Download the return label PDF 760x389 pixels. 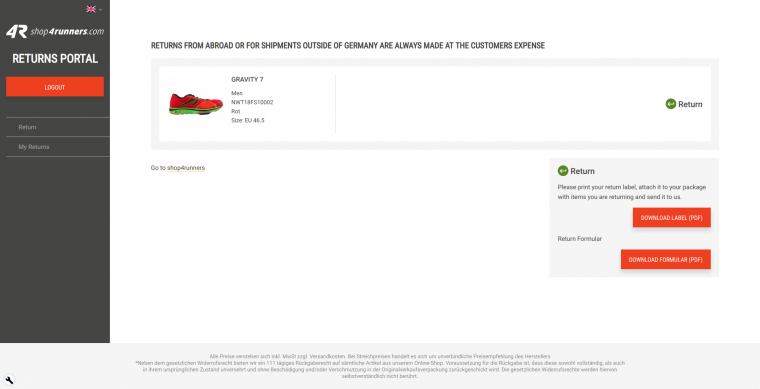[x=671, y=218]
